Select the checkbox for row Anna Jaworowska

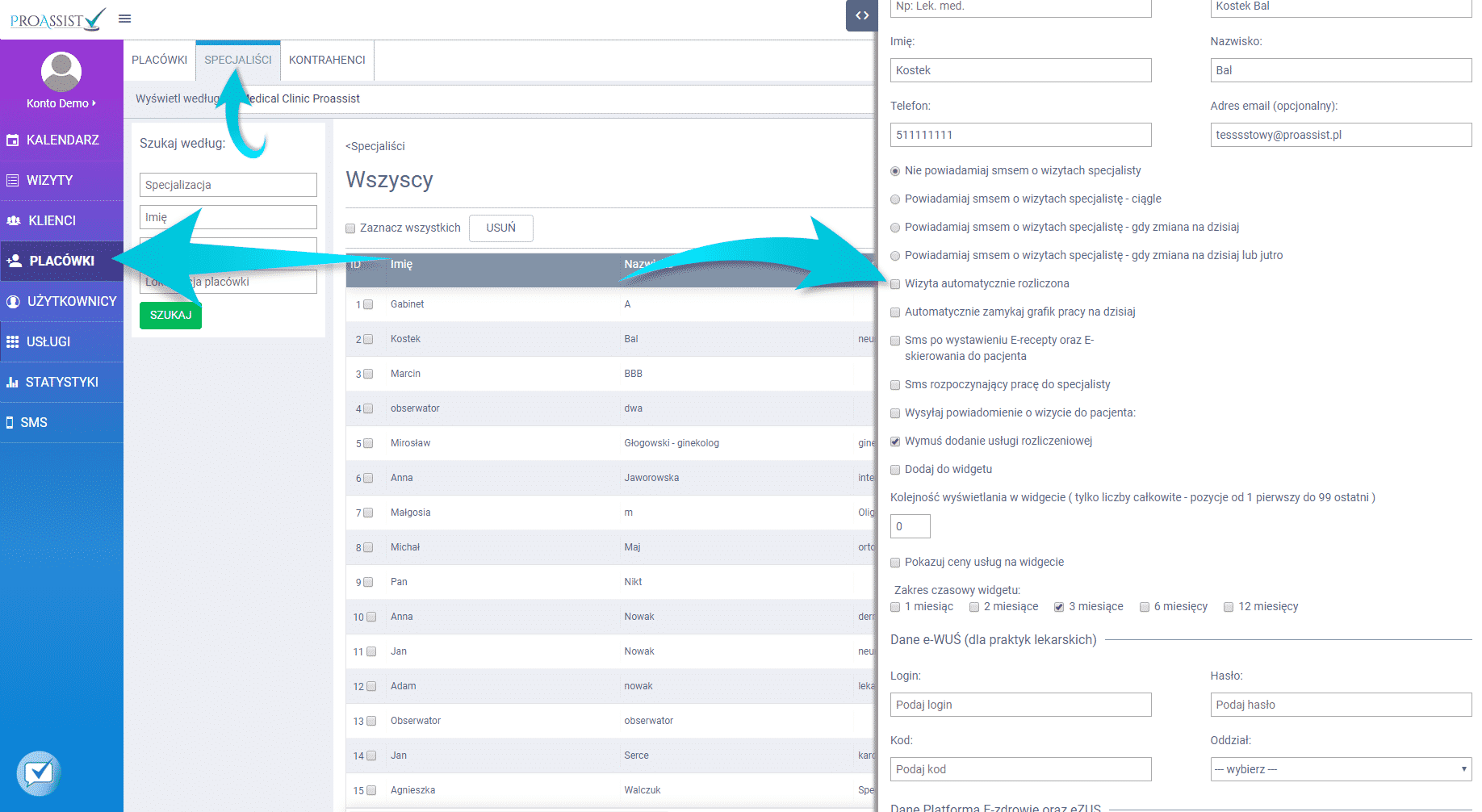(368, 479)
